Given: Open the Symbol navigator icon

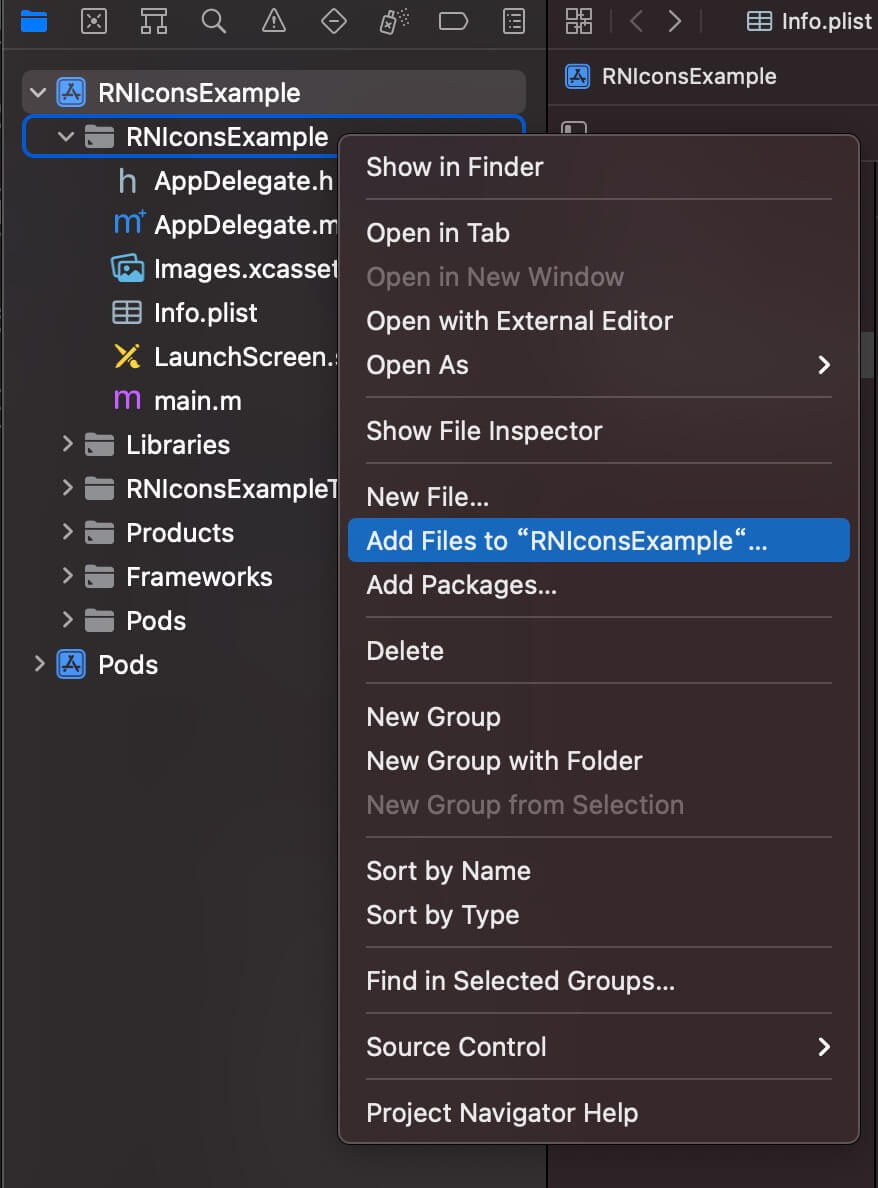Looking at the screenshot, I should [154, 21].
